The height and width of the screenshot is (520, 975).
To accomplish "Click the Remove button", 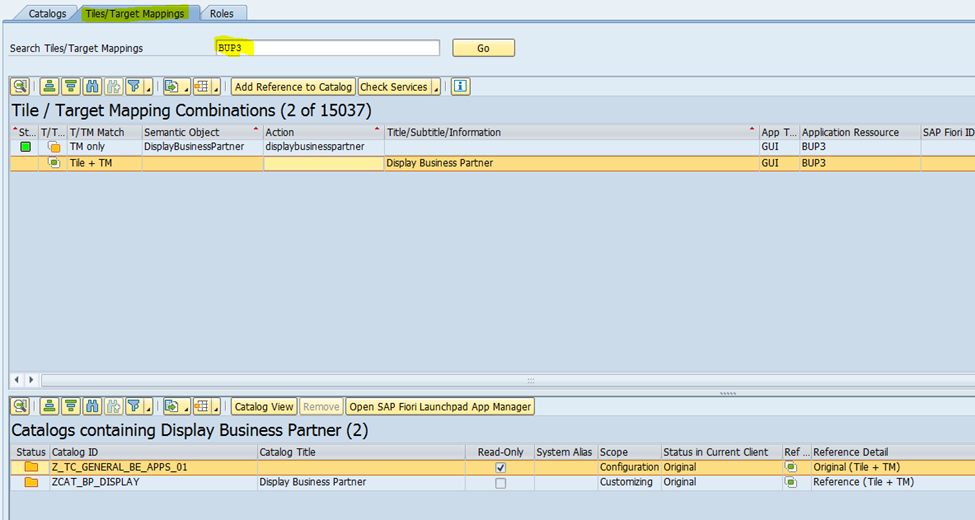I will 321,407.
